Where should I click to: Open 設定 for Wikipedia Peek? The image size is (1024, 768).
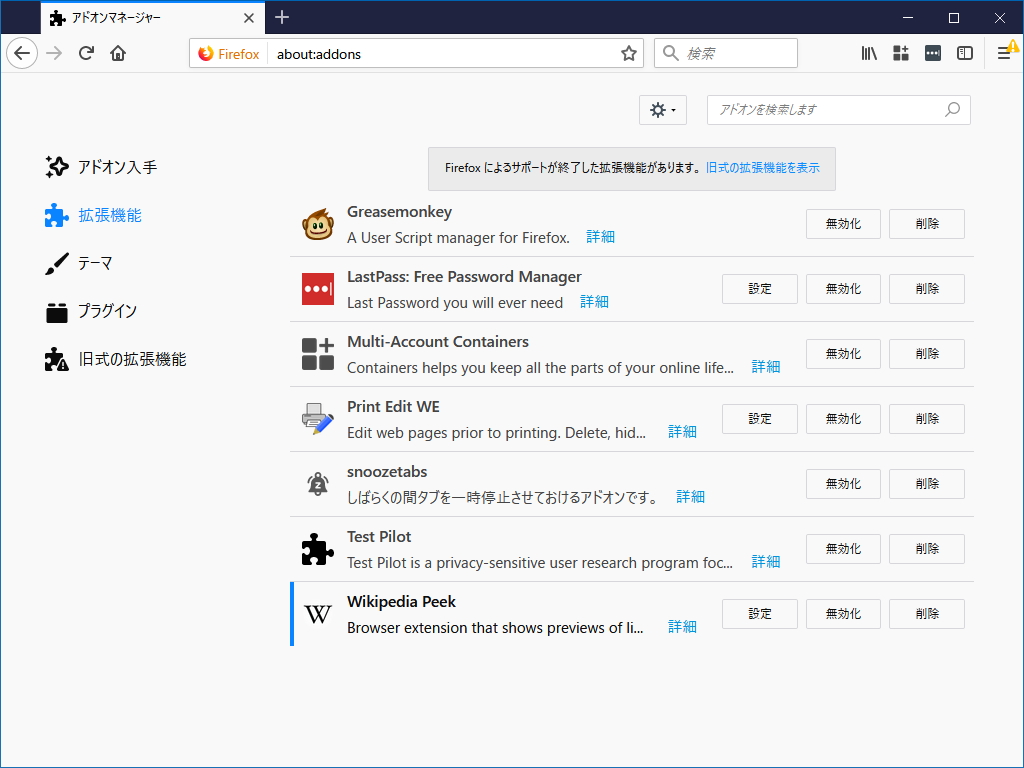[x=760, y=614]
